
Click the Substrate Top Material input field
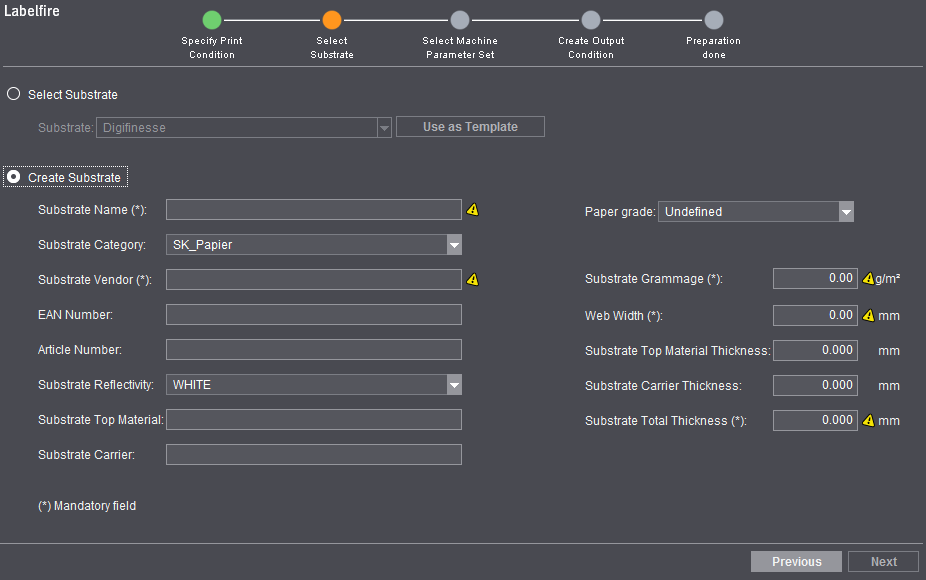tap(314, 419)
